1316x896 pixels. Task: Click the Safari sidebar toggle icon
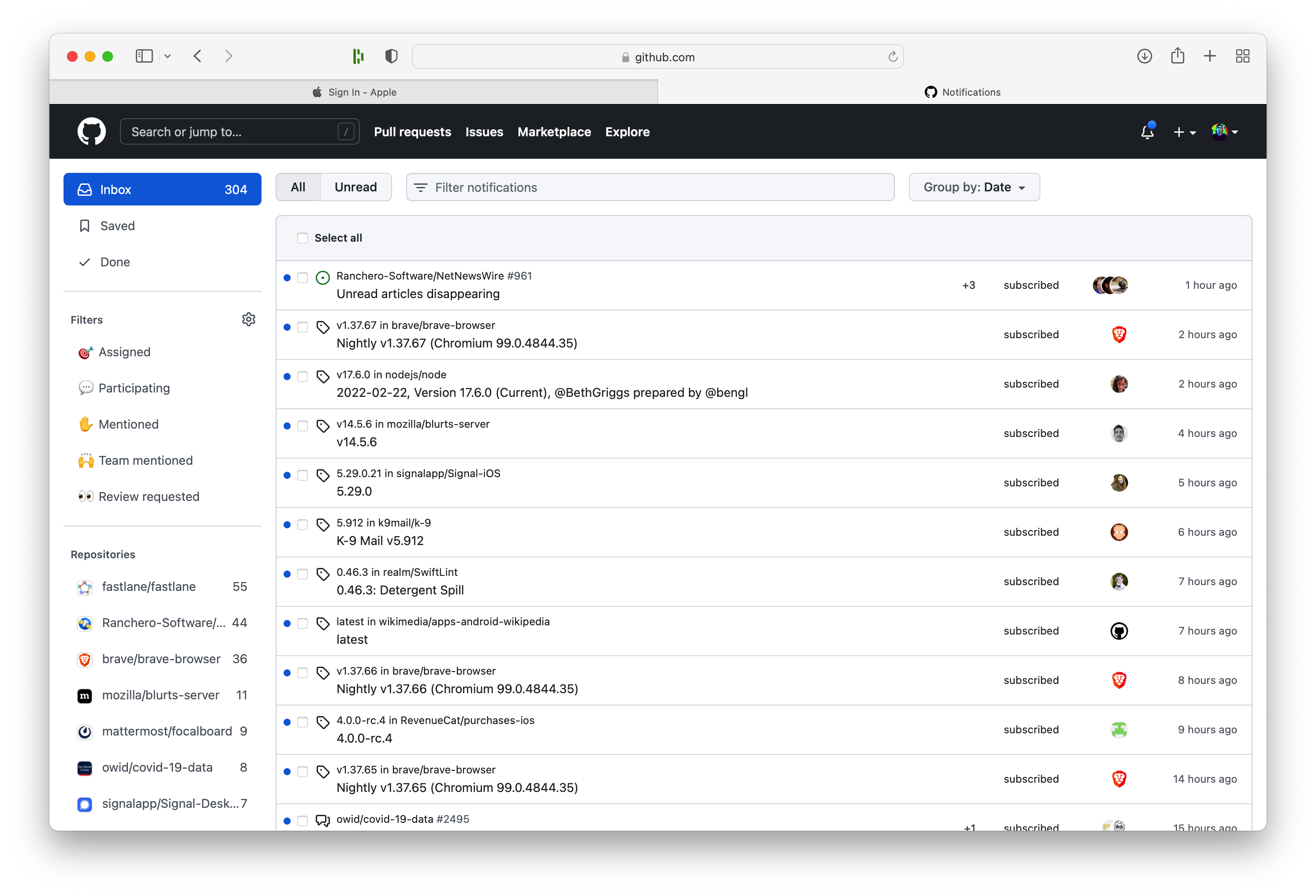144,56
